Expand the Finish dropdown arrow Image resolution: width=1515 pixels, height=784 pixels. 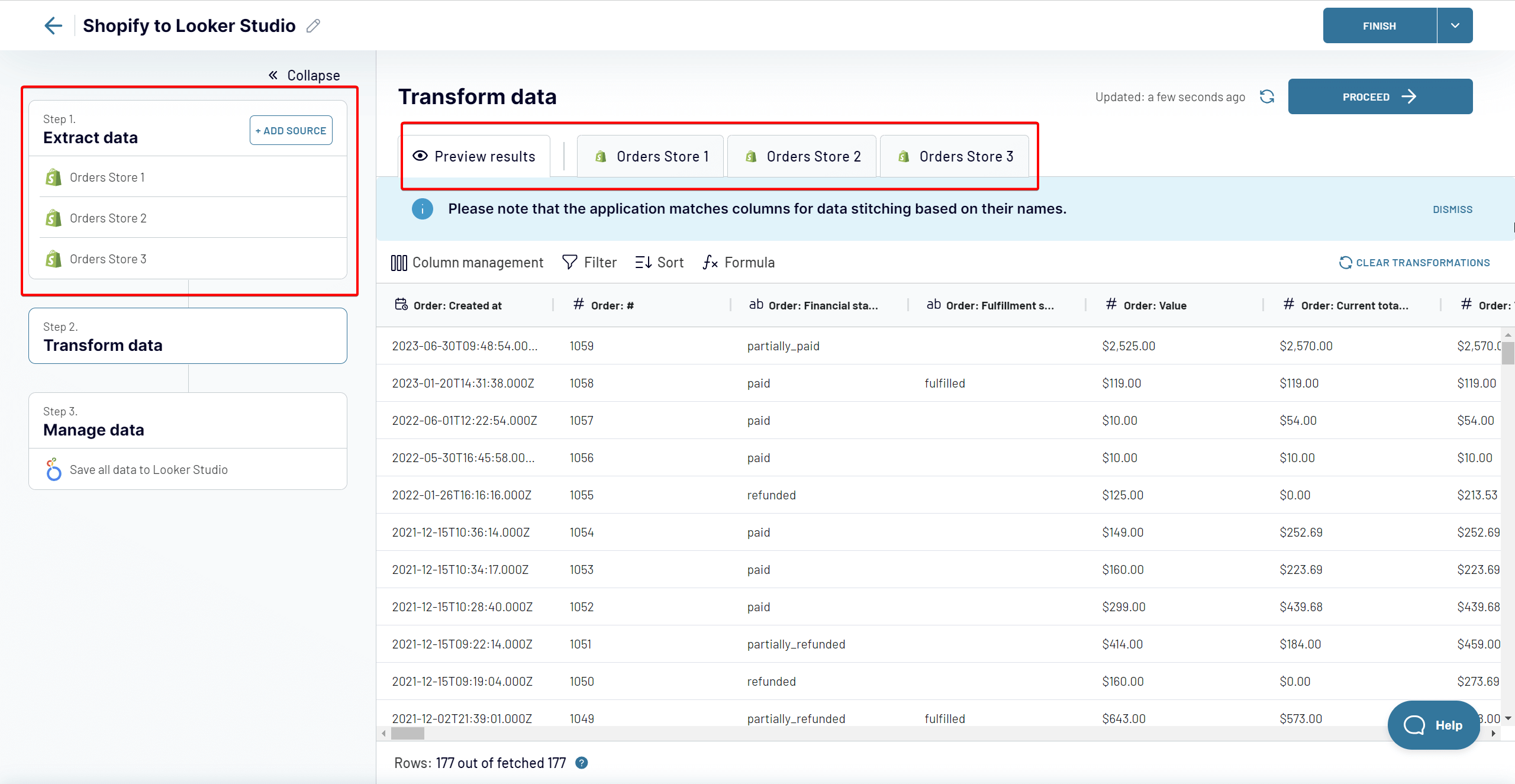pyautogui.click(x=1455, y=25)
